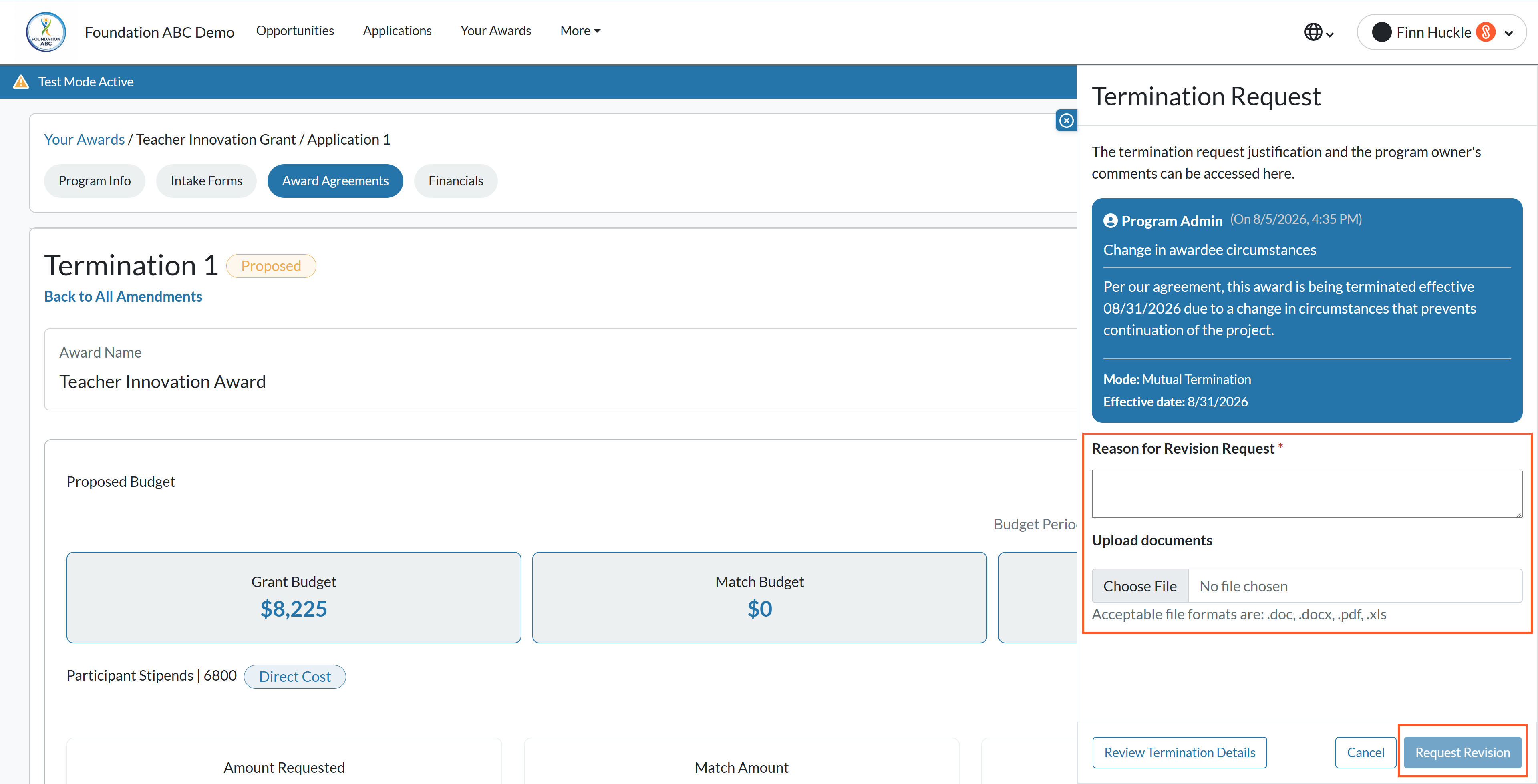Click the Test Mode warning triangle icon
The image size is (1538, 784).
tap(21, 82)
